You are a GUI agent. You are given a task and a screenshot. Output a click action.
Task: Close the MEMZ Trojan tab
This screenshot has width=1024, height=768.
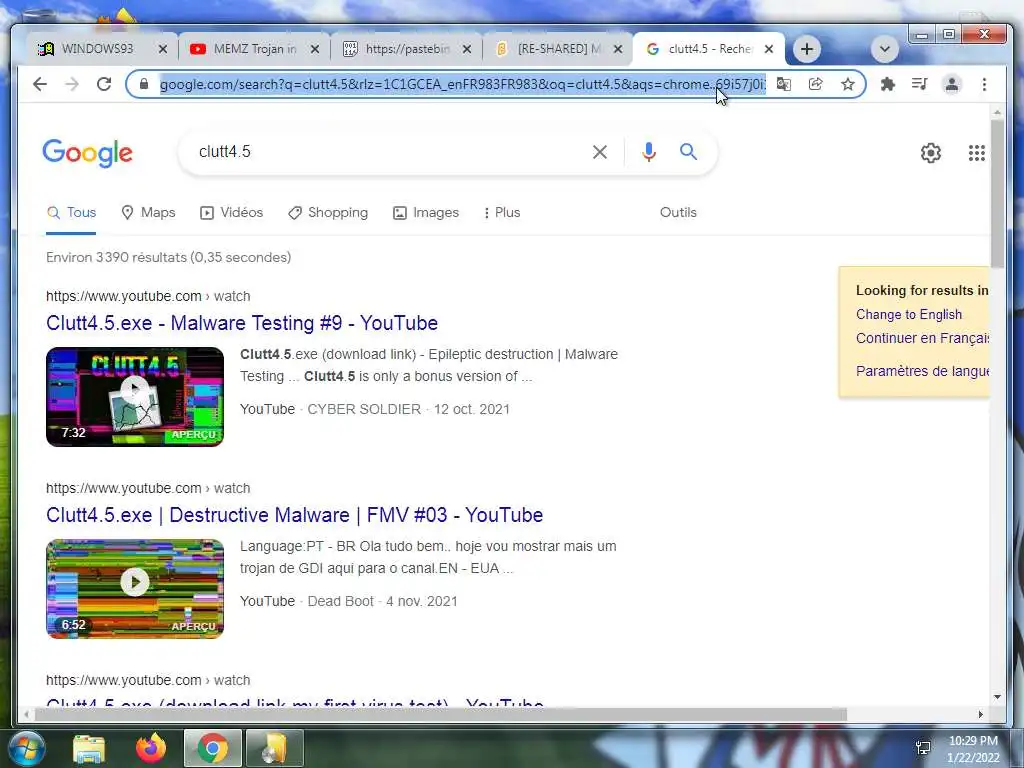click(315, 49)
